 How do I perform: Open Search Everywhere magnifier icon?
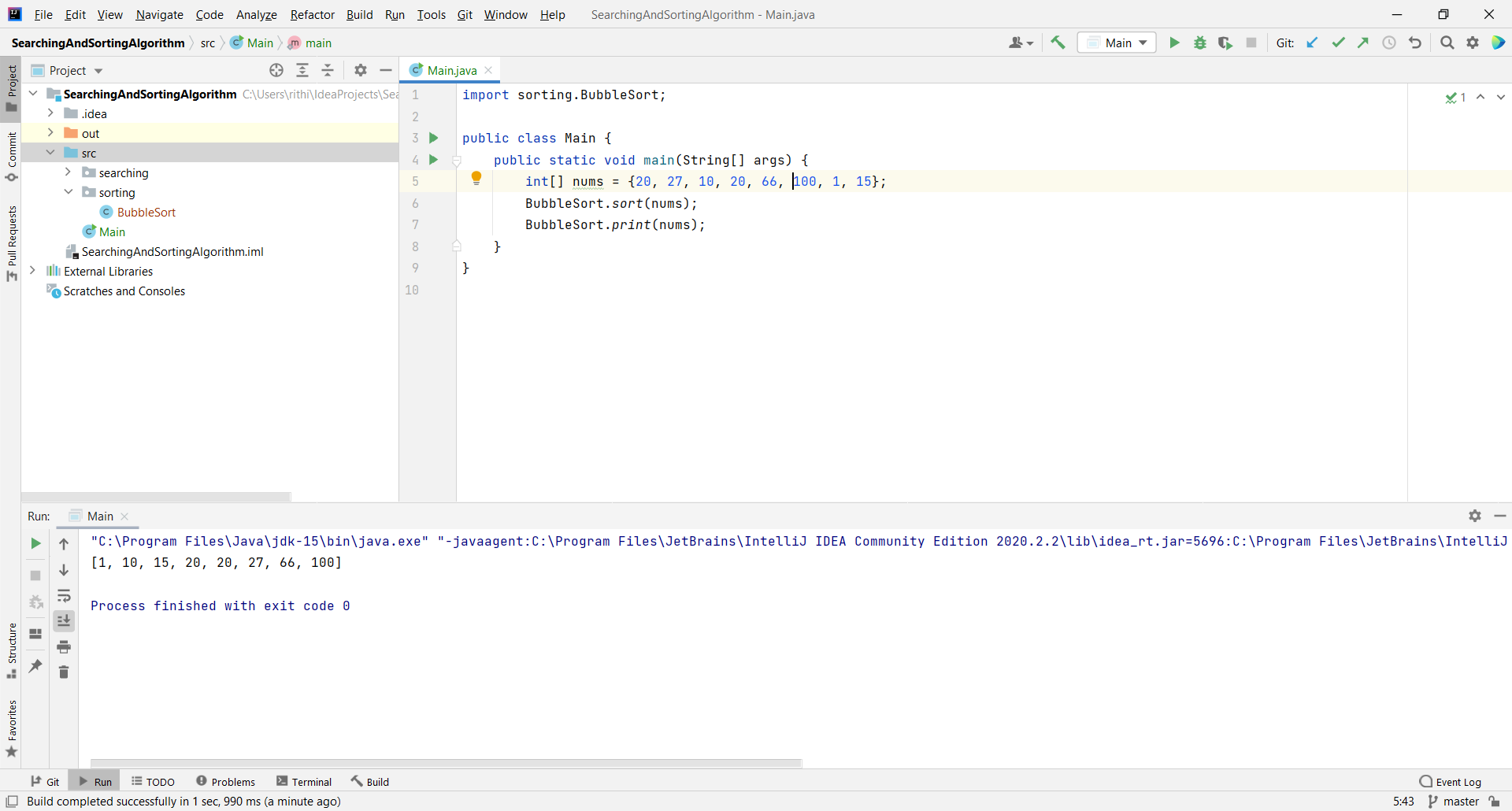pyautogui.click(x=1447, y=43)
